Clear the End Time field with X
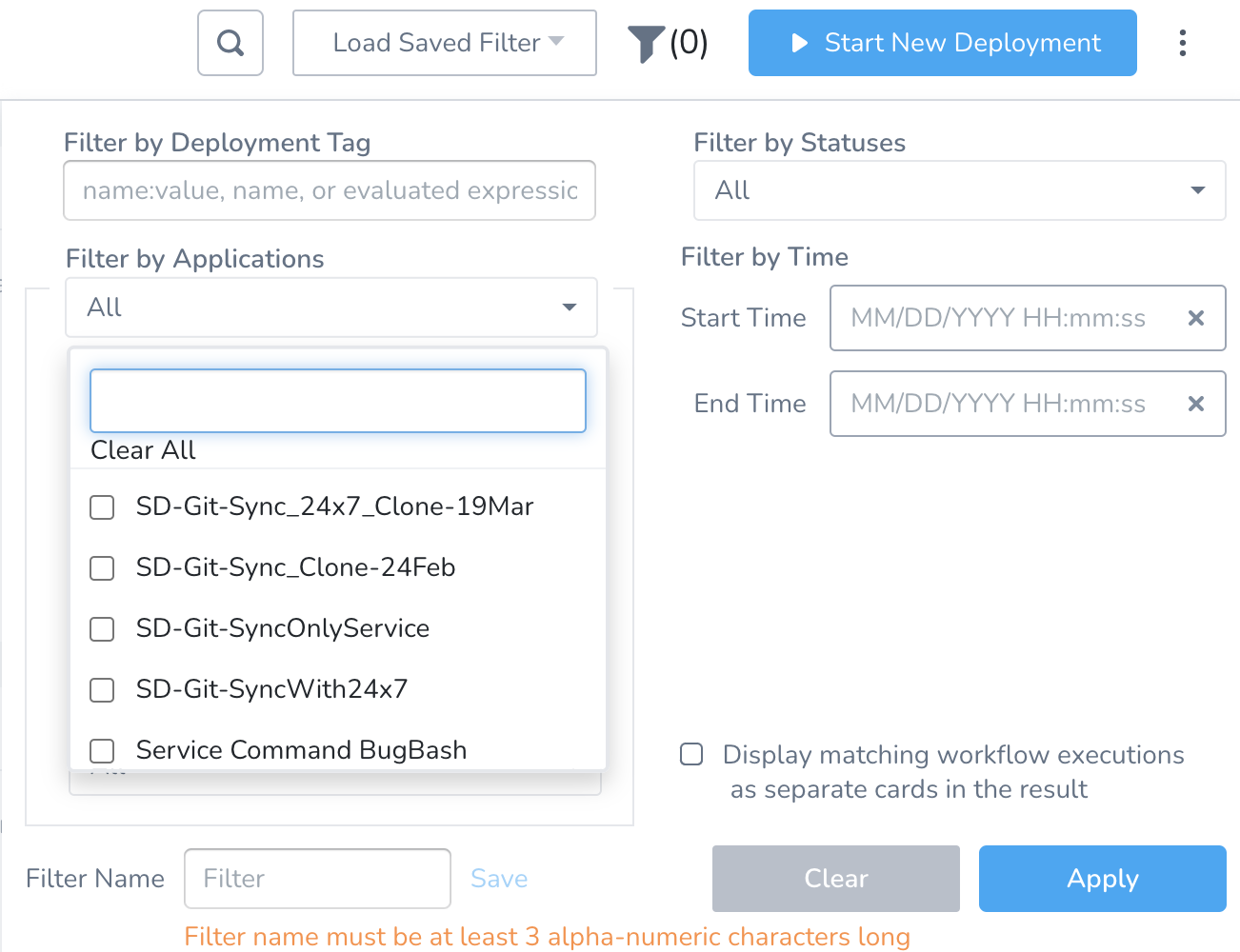1240x952 pixels. click(1196, 404)
